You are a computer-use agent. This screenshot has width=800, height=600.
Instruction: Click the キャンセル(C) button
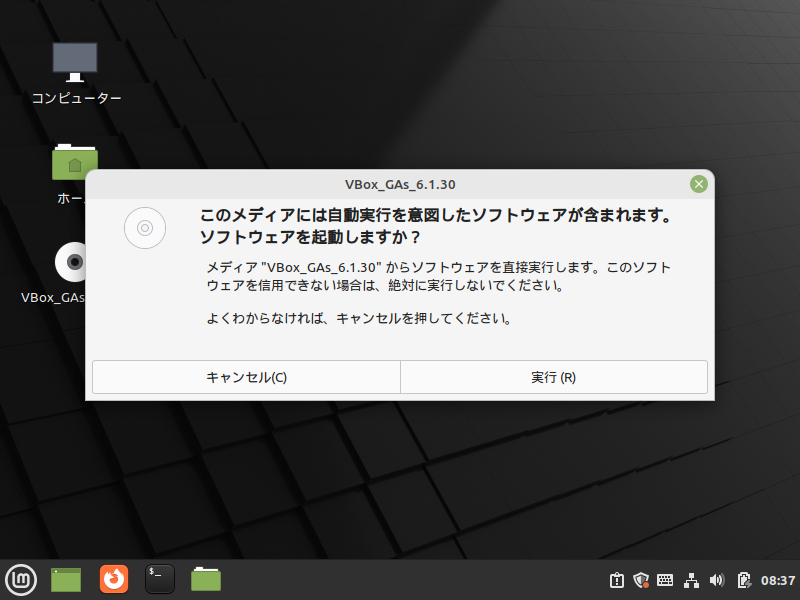(246, 377)
